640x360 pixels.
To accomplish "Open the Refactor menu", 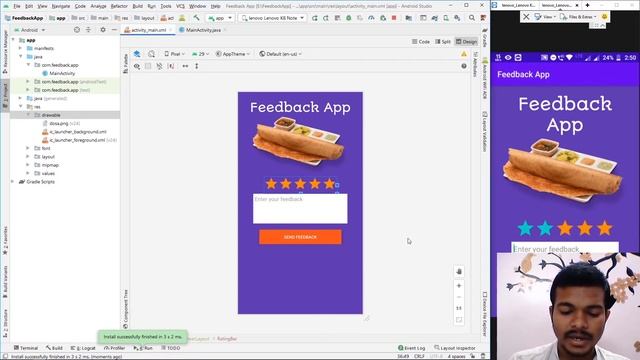I will tap(119, 6).
